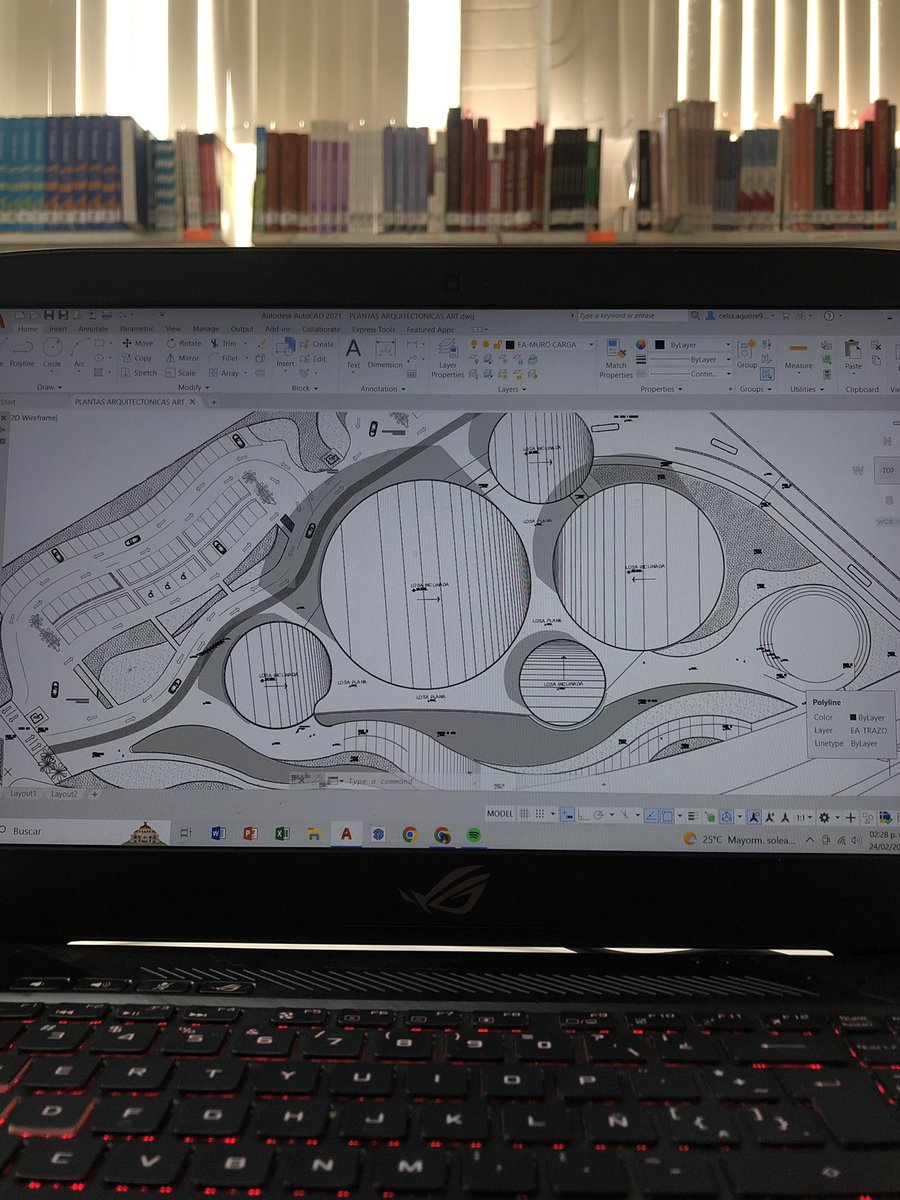Toggle polar tracking in status bar

(598, 815)
